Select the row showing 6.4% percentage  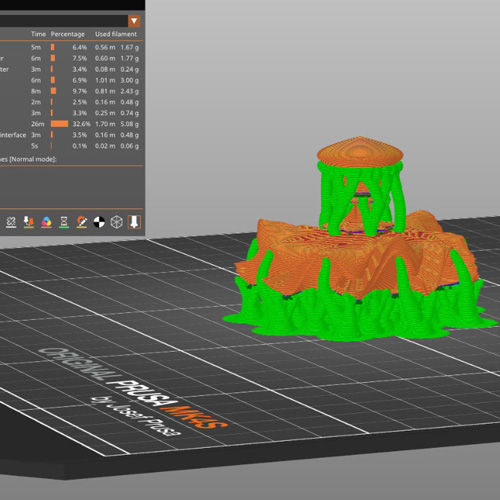pos(72,47)
